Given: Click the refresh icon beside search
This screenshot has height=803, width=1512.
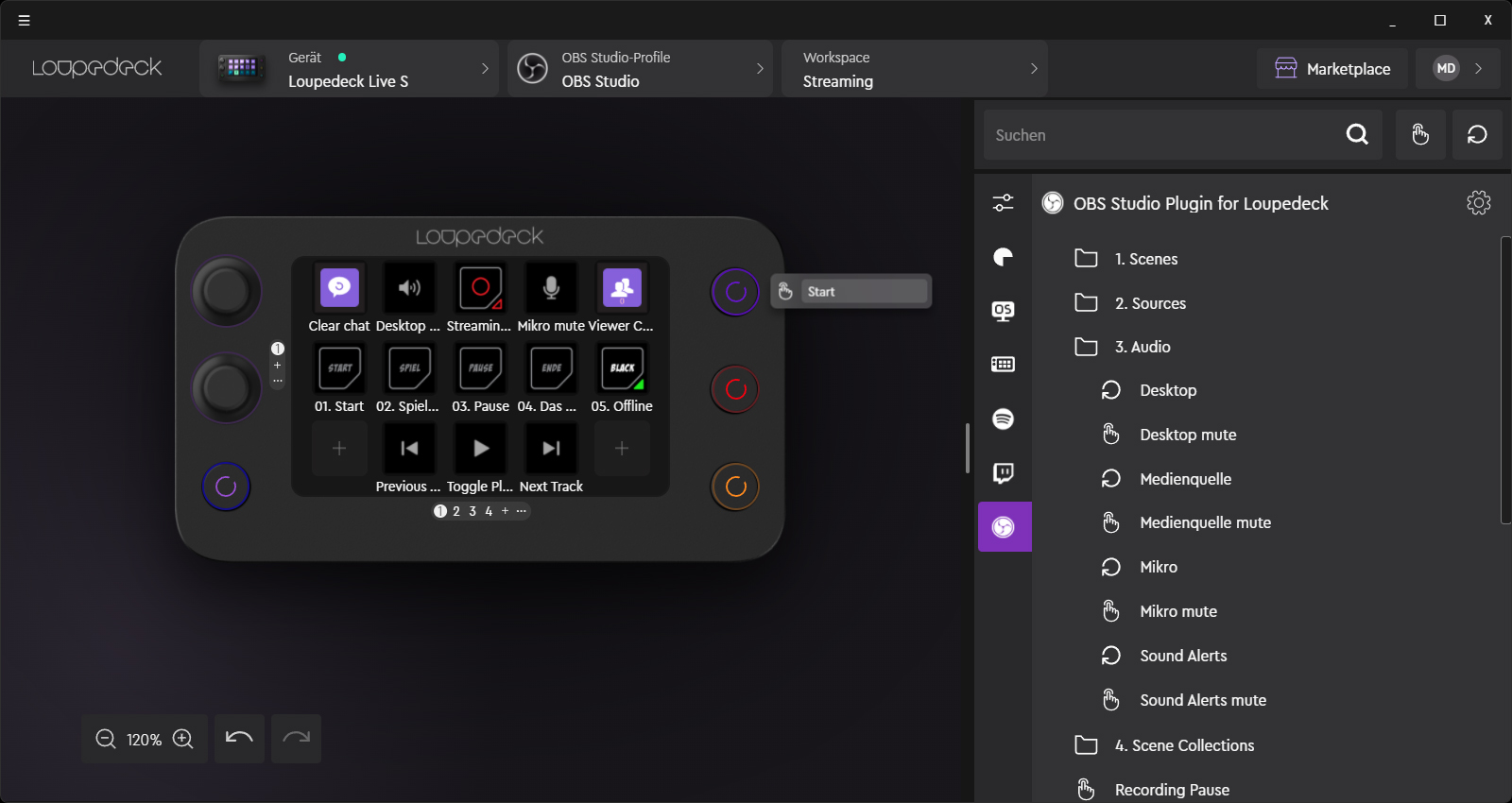Looking at the screenshot, I should (x=1477, y=135).
